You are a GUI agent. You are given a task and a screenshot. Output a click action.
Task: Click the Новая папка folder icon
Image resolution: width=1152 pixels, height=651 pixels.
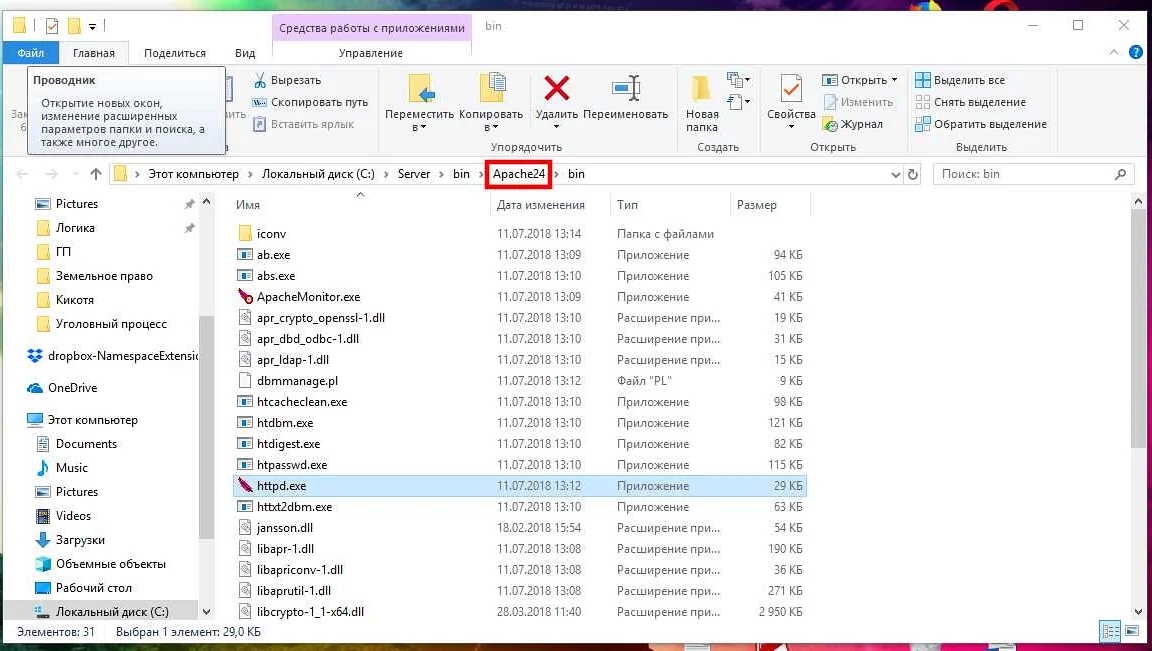[x=702, y=88]
